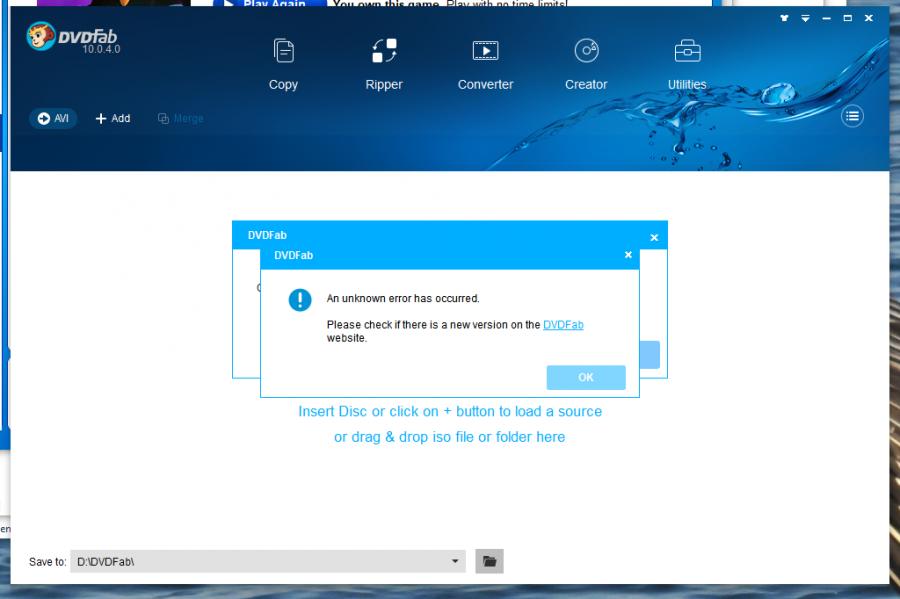This screenshot has width=900, height=599.
Task: Click the D:\DVDFab\ save path field
Action: point(267,561)
